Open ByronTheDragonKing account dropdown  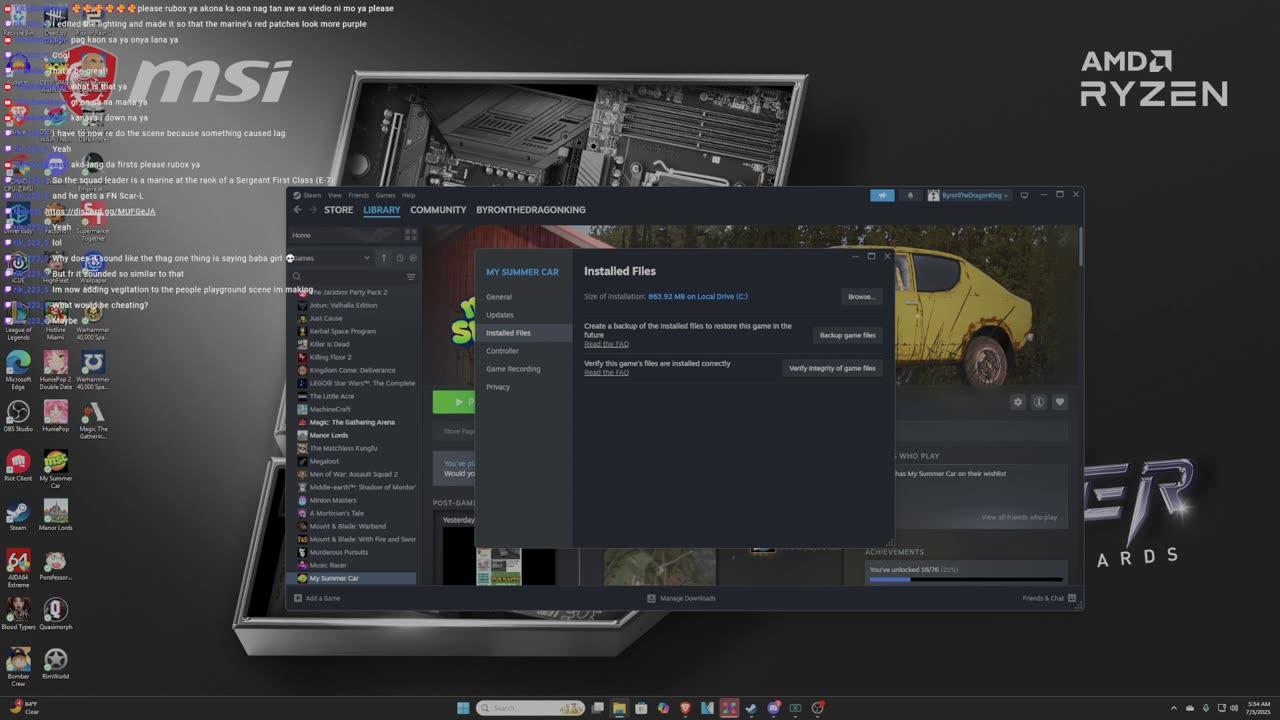click(969, 195)
